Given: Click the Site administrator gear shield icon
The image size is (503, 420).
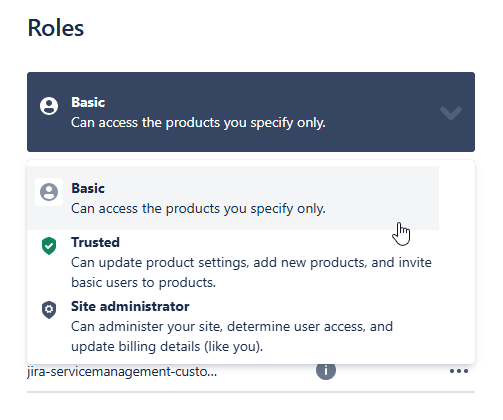Looking at the screenshot, I should coord(49,310).
